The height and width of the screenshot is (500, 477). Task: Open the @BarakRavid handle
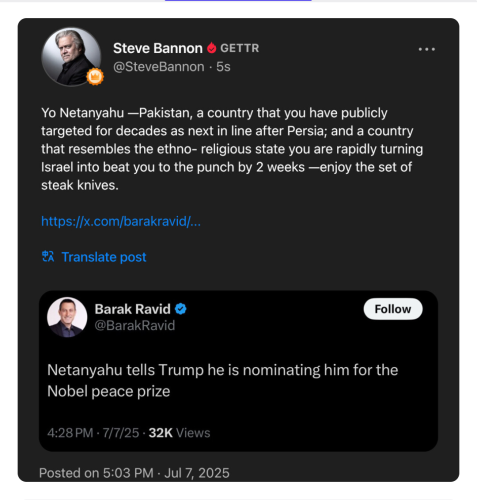point(135,325)
